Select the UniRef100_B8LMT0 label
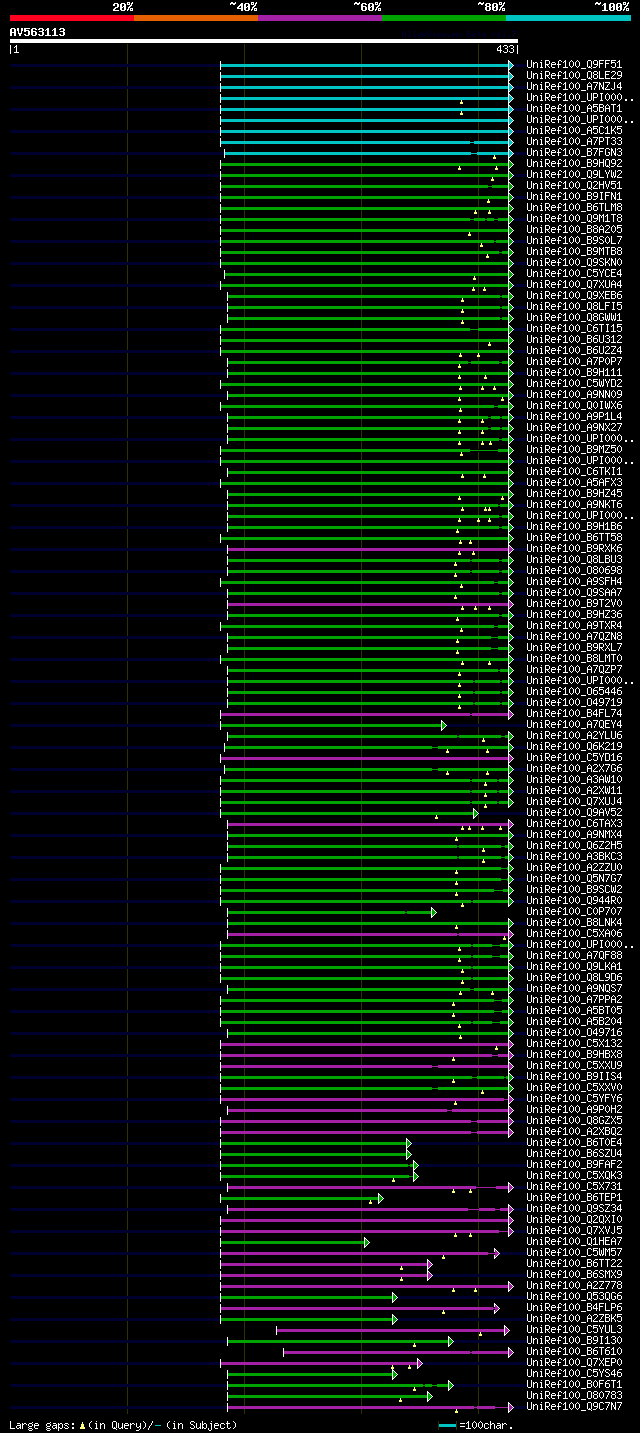 [574, 658]
